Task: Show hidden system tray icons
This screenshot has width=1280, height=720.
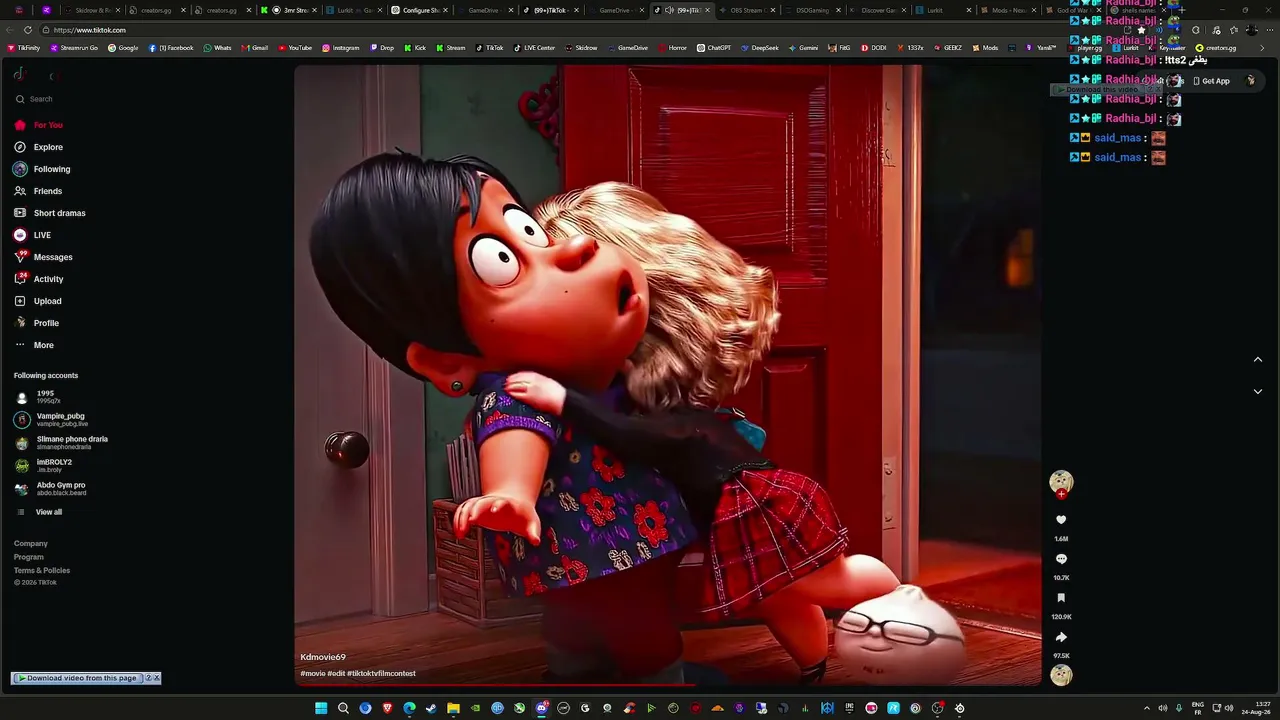Action: 1146,708
